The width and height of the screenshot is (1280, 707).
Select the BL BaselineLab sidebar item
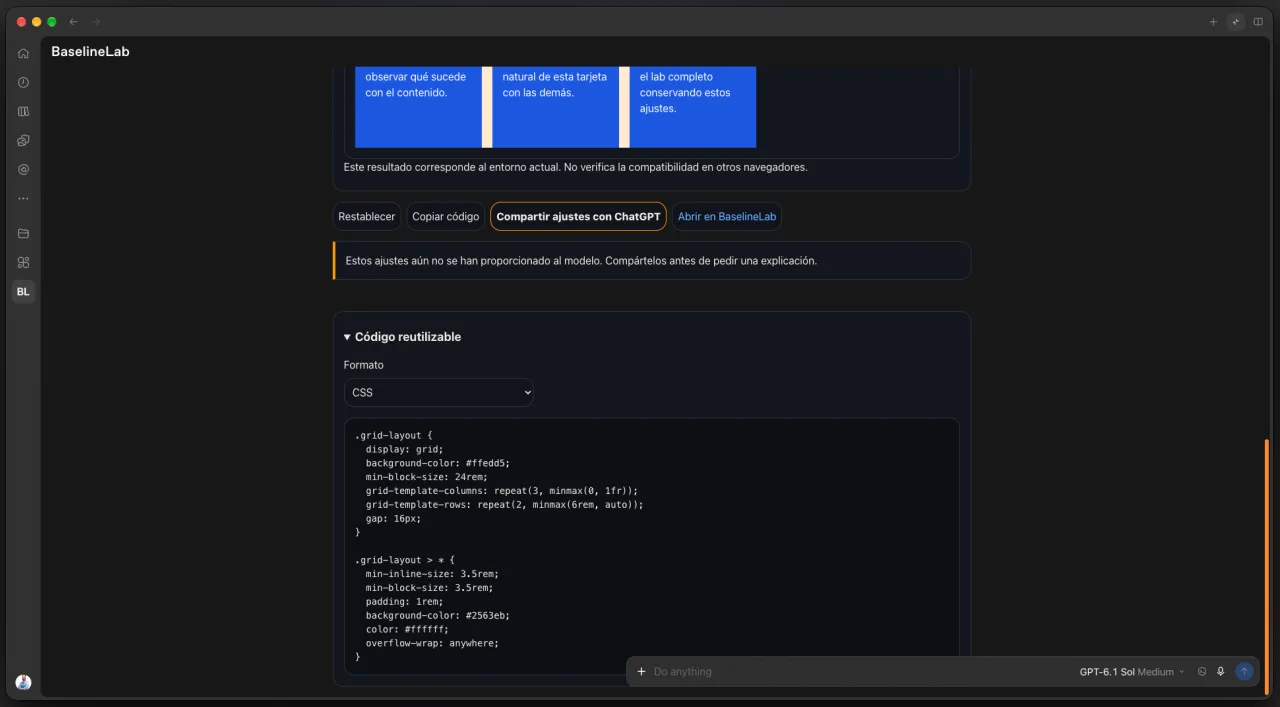click(x=23, y=292)
